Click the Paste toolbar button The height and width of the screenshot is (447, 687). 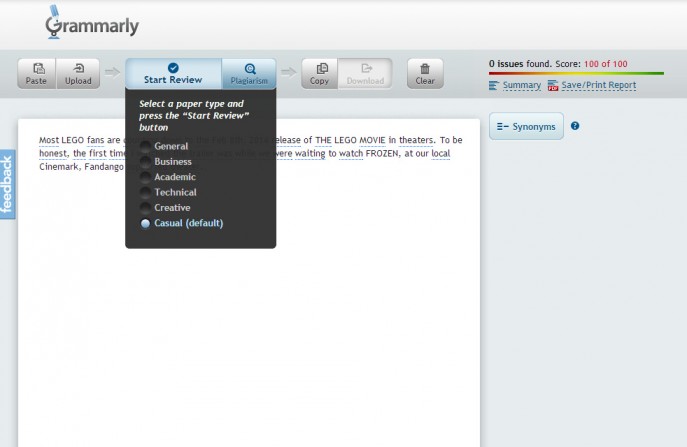coord(36,74)
